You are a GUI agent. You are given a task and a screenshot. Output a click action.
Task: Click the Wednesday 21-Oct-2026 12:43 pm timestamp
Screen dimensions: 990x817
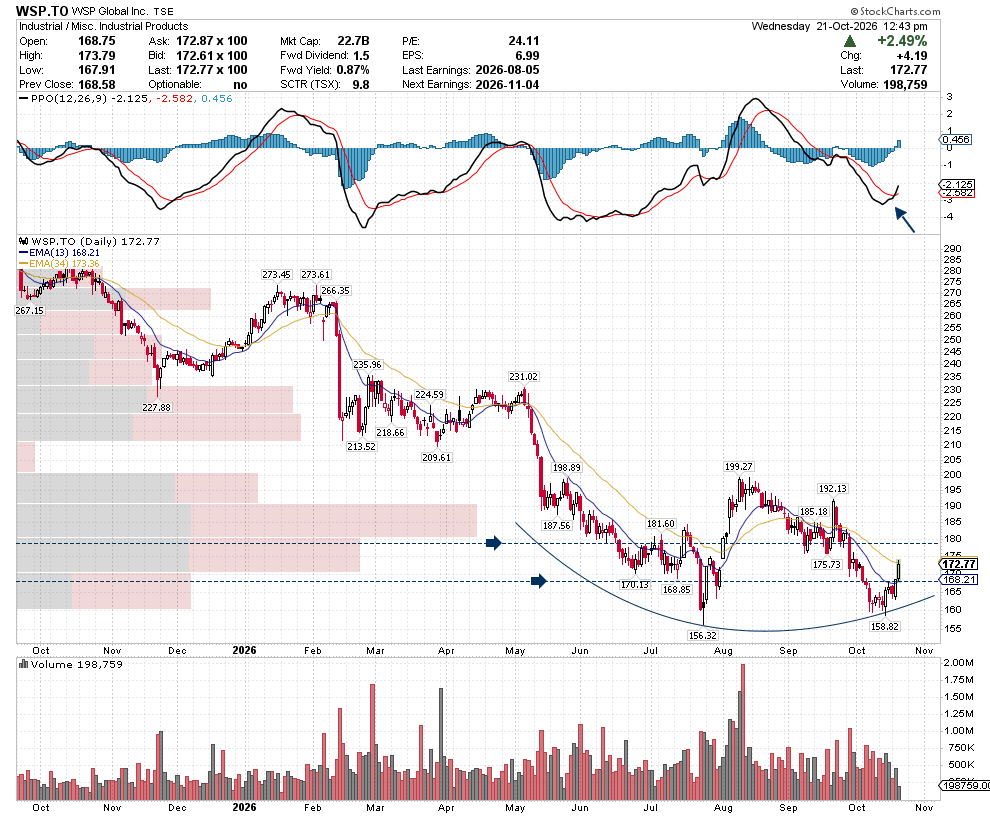(x=839, y=27)
